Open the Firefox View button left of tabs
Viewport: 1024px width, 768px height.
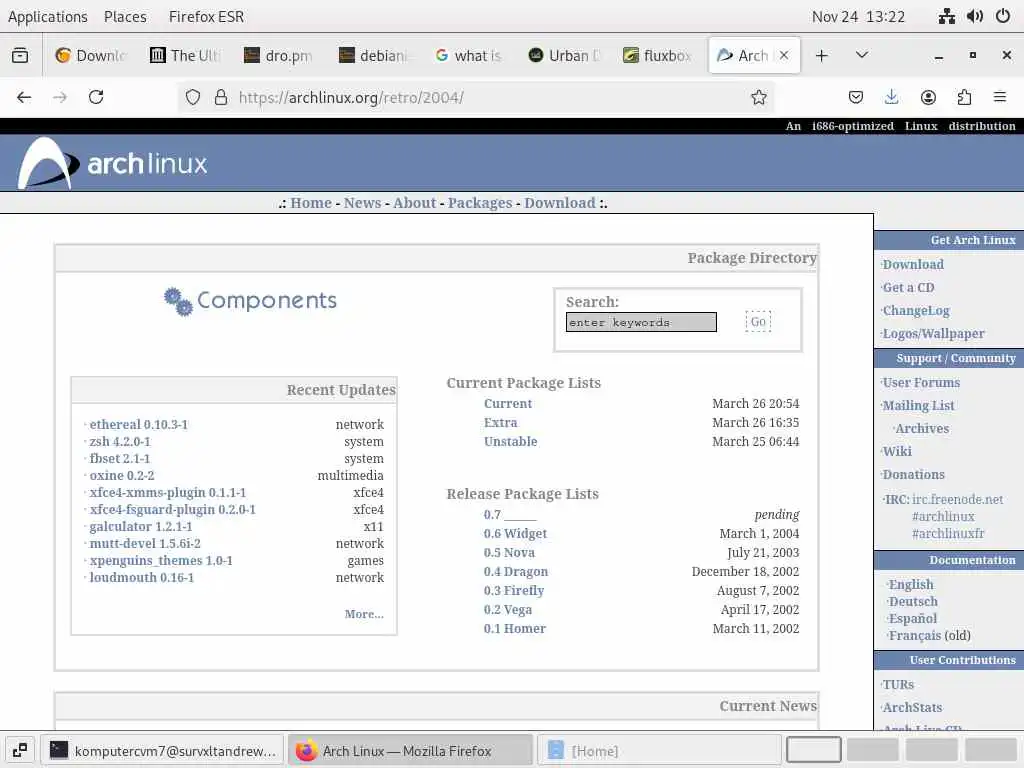pos(20,56)
